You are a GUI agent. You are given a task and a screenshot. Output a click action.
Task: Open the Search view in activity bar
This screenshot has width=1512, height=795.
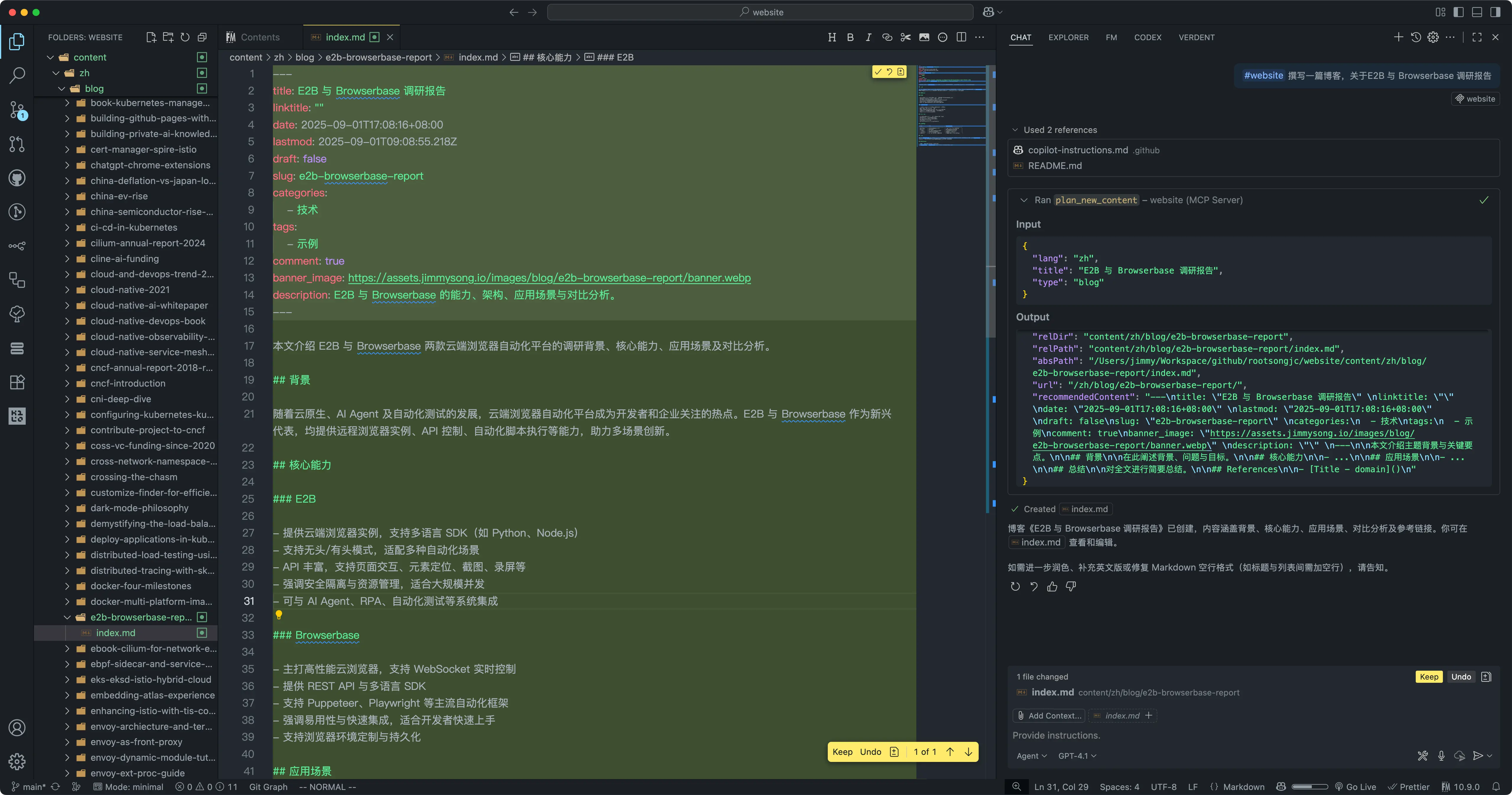[17, 75]
